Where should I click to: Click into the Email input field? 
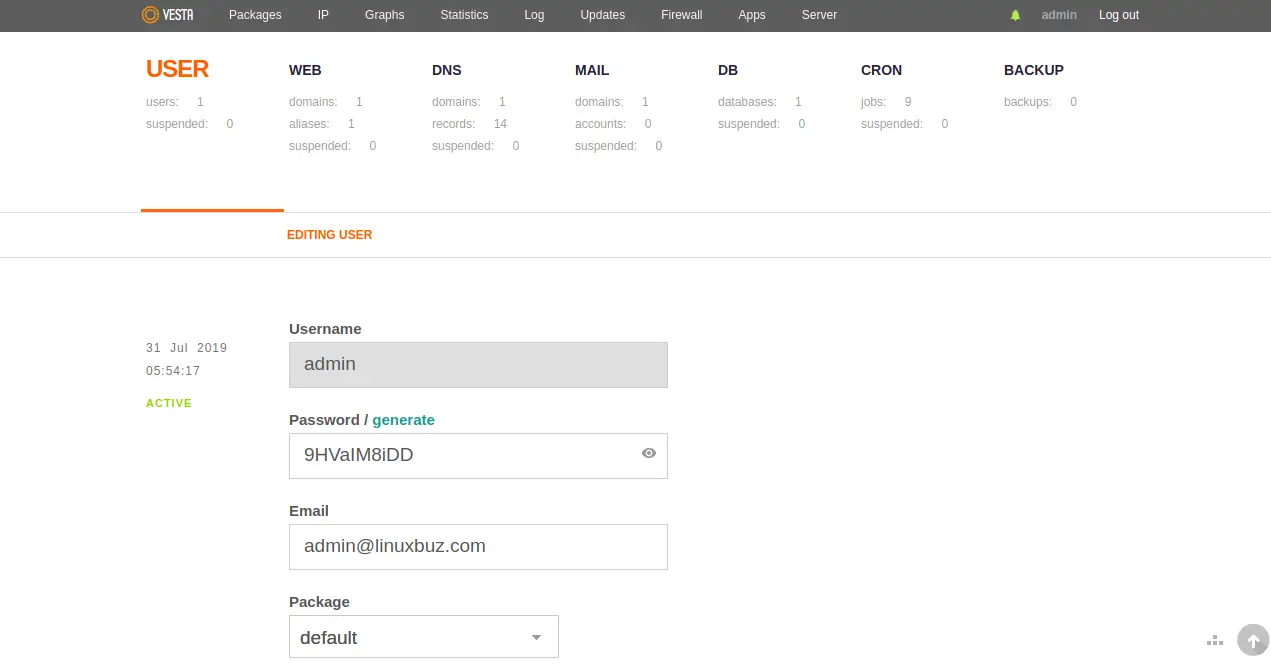click(478, 547)
